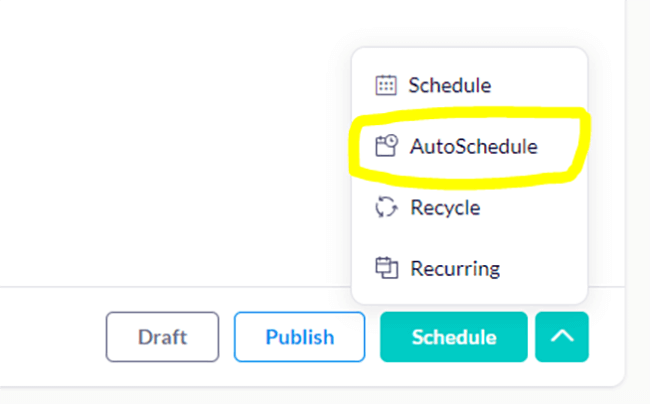The width and height of the screenshot is (650, 404).
Task: Click the Recurring stacked calendar icon
Action: 385,268
